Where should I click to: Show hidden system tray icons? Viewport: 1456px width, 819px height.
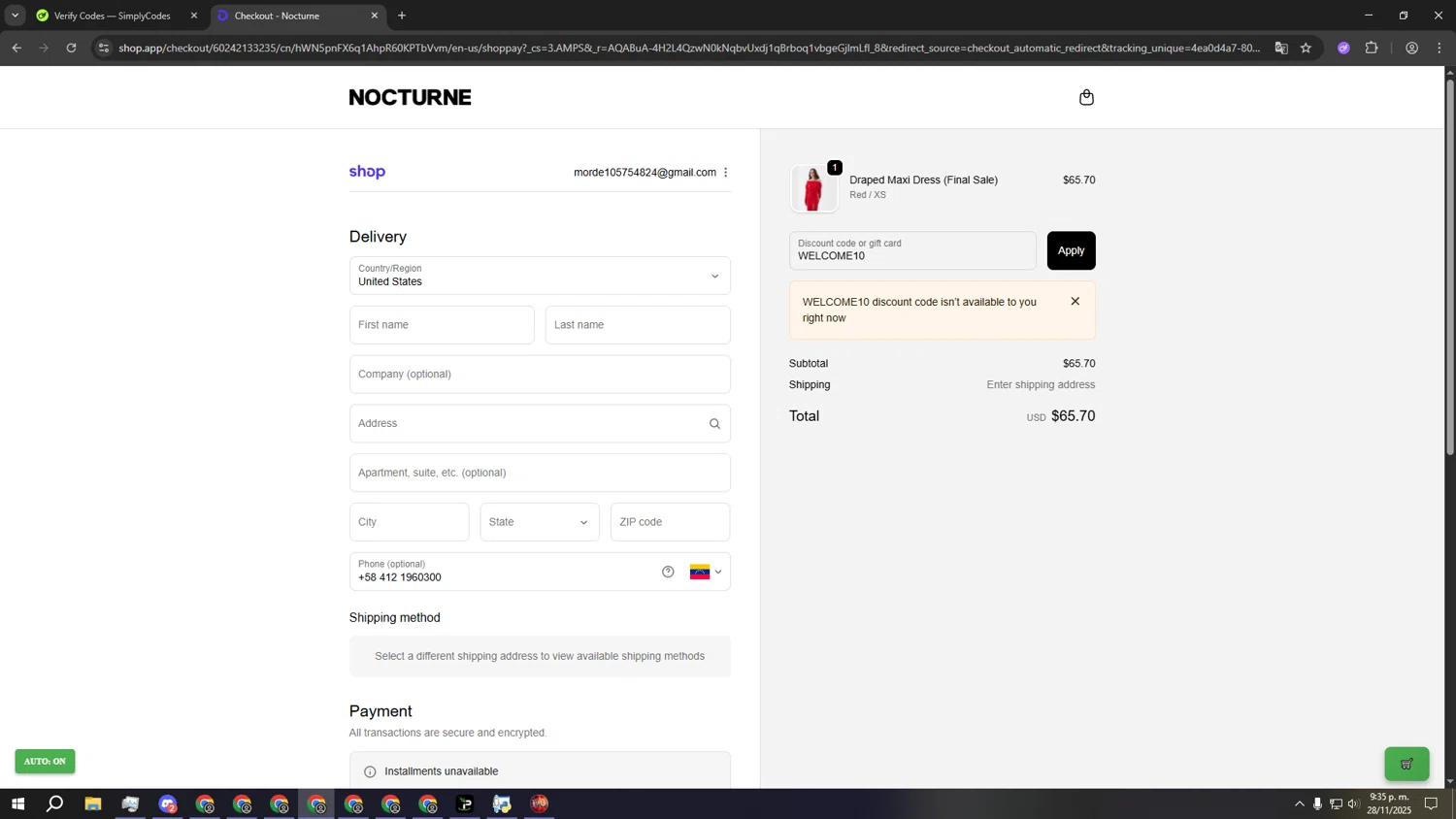tap(1299, 803)
